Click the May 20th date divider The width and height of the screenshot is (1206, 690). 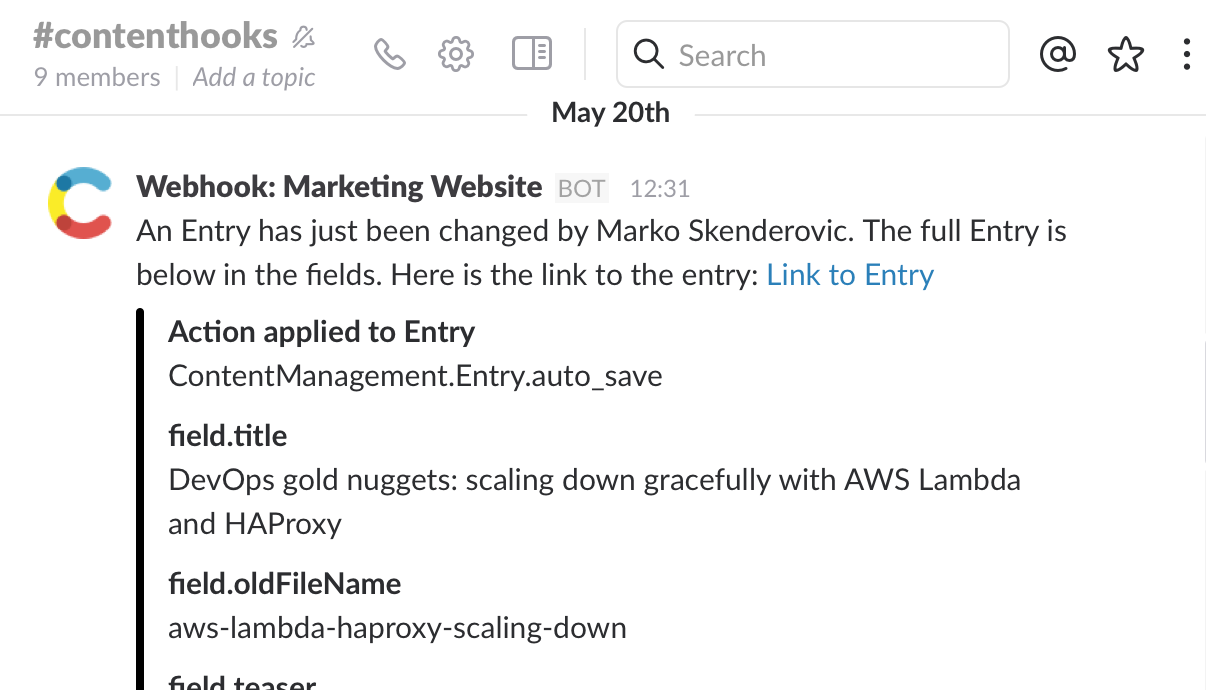[610, 113]
